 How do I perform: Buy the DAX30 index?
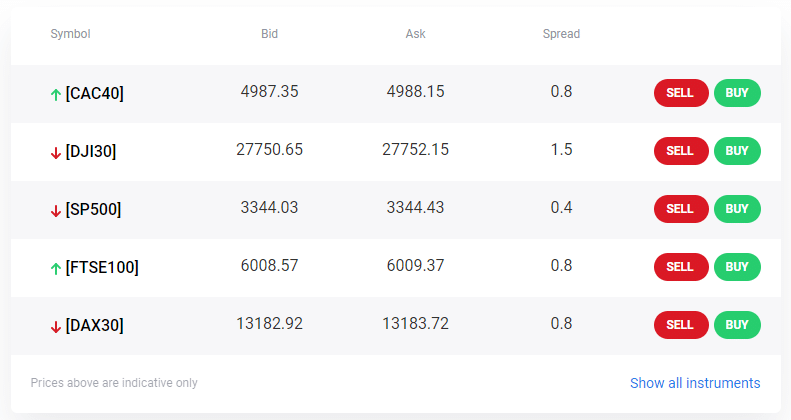pyautogui.click(x=737, y=325)
